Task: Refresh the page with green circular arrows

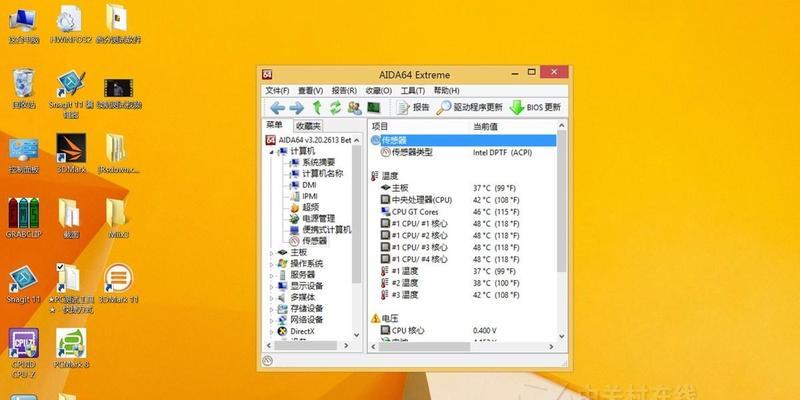Action: 335,108
